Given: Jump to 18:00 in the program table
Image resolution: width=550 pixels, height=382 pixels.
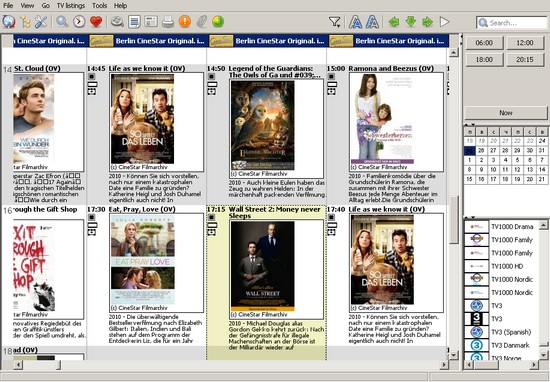Looking at the screenshot, I should pyautogui.click(x=484, y=60).
